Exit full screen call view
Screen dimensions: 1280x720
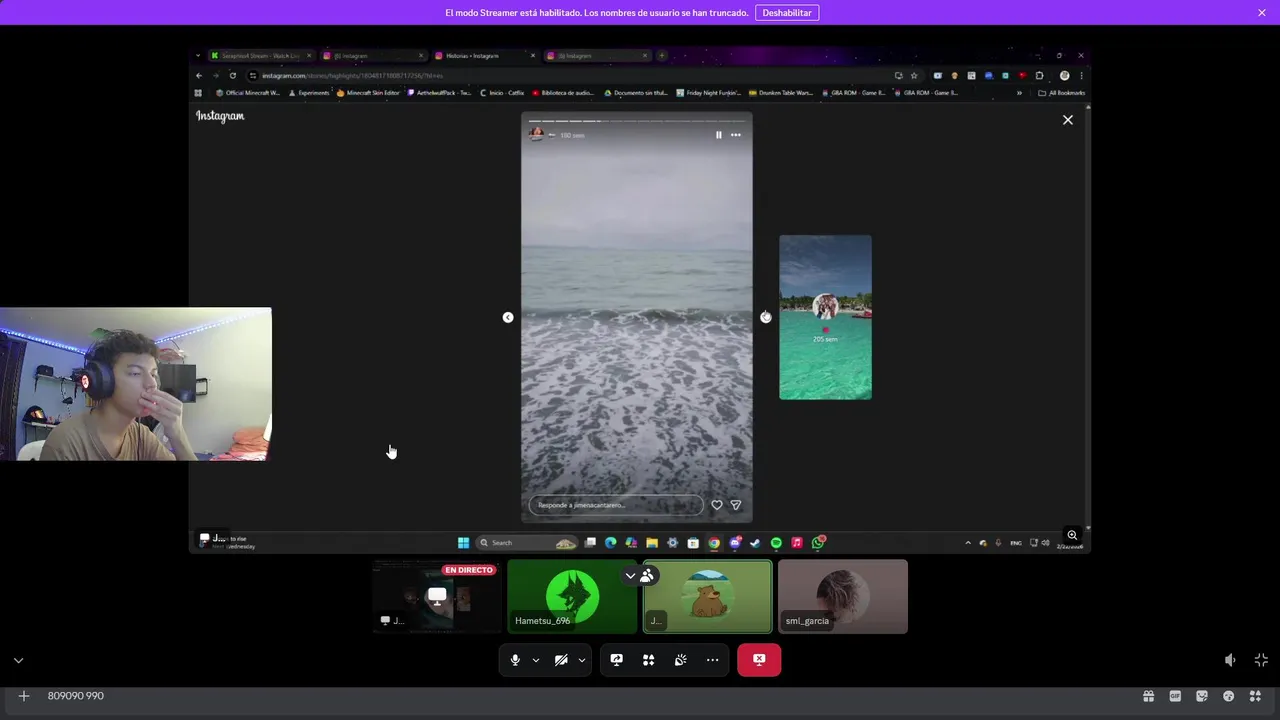coord(1261,660)
